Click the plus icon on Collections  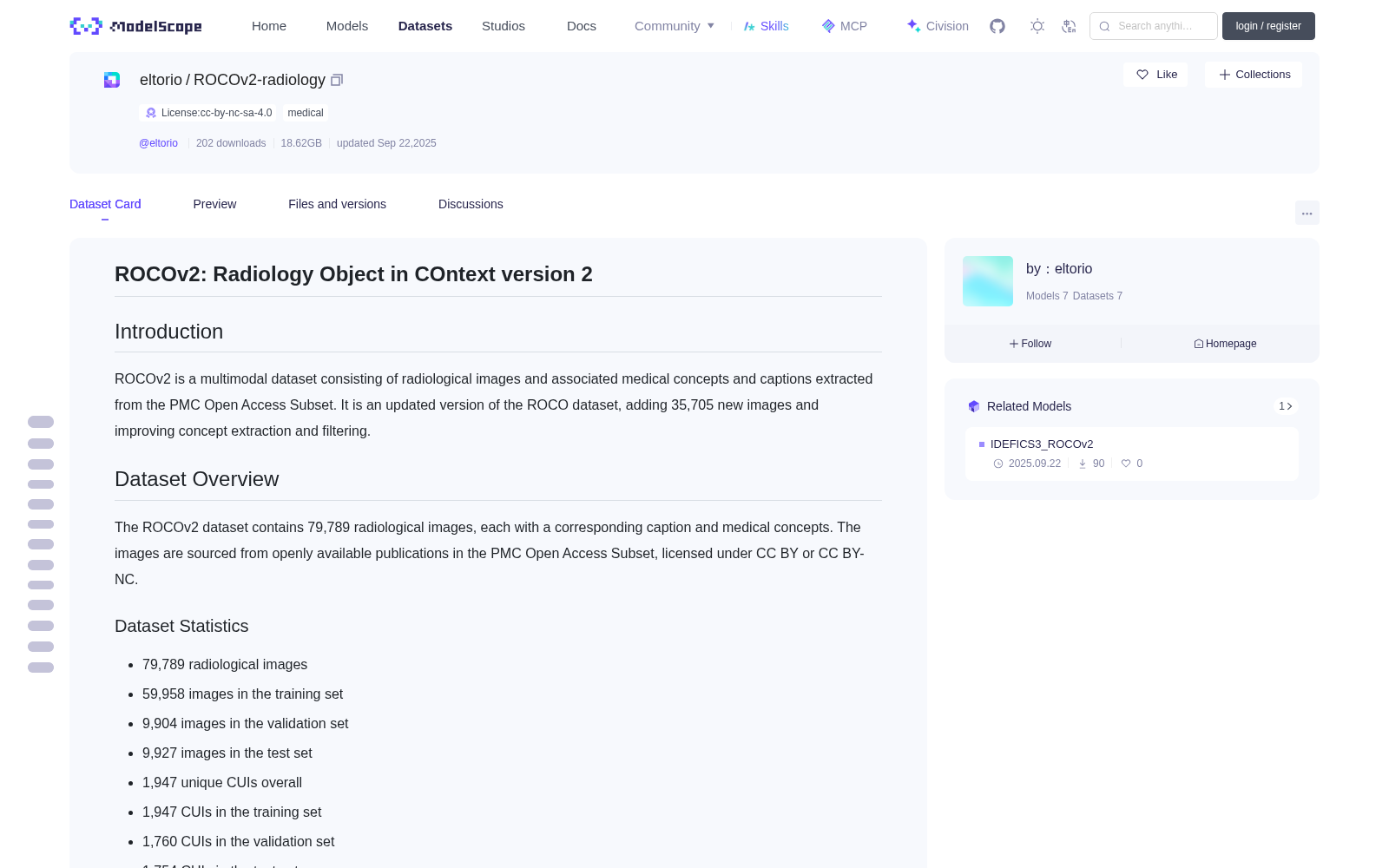[x=1225, y=75]
